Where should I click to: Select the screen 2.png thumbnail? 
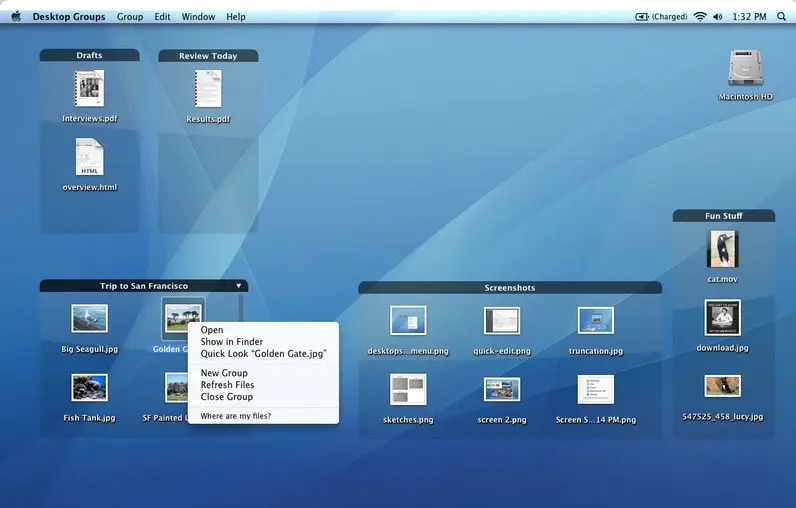pyautogui.click(x=502, y=389)
